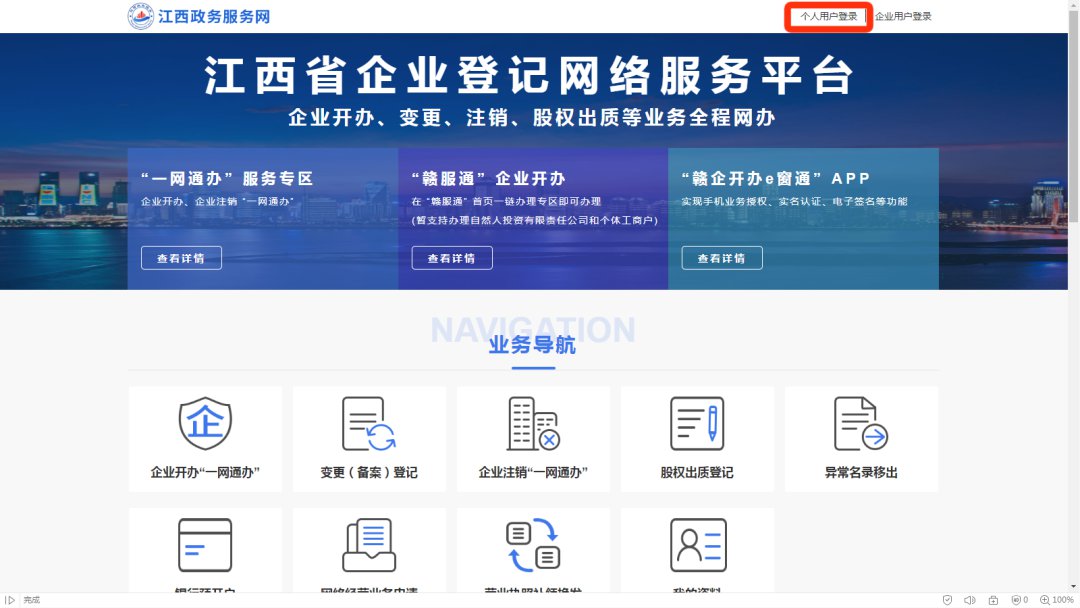Click the shield security icon in status bar

(x=948, y=600)
